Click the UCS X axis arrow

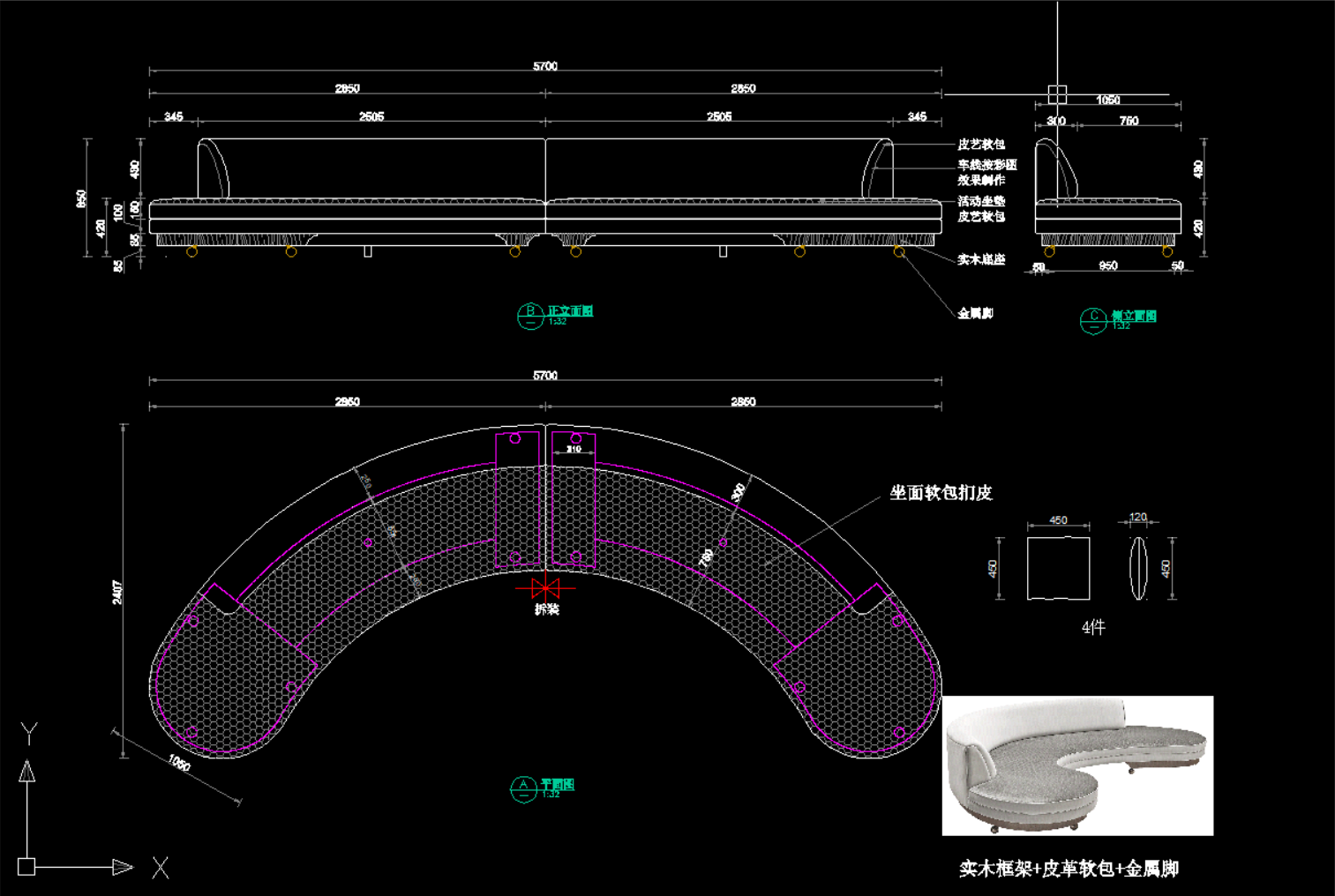pyautogui.click(x=122, y=867)
